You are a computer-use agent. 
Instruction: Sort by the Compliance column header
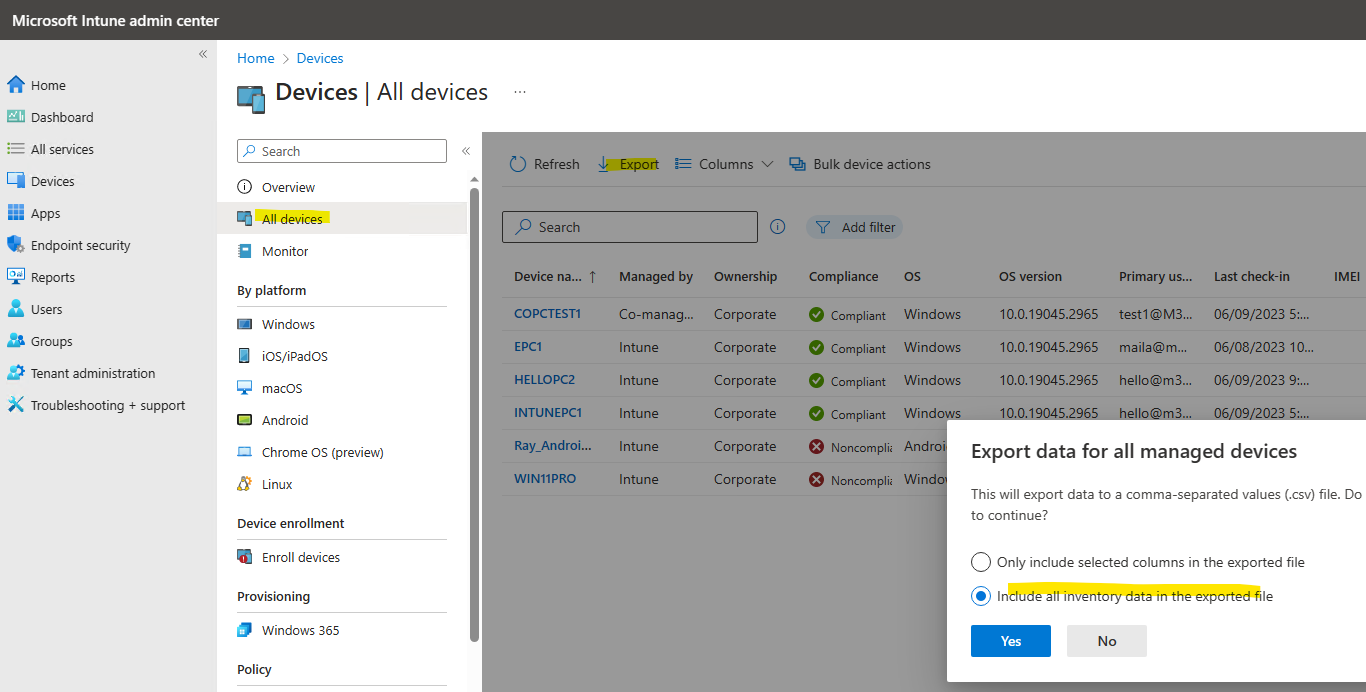[844, 277]
